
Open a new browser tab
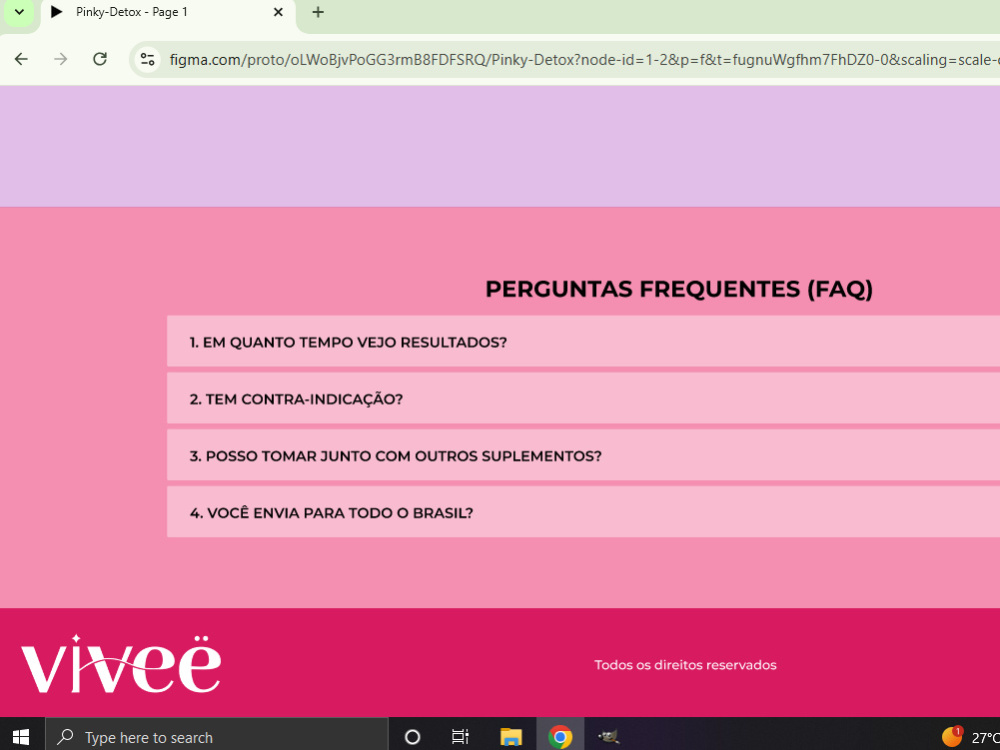point(318,12)
